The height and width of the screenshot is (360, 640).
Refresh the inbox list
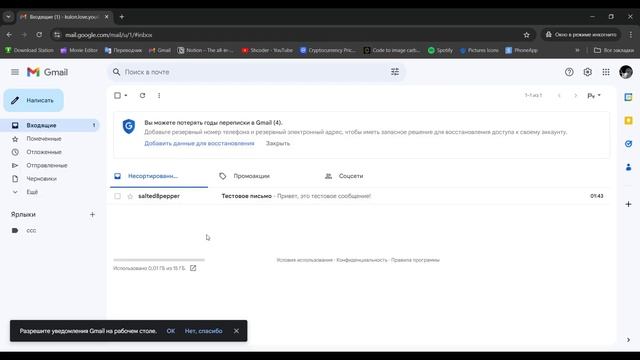pyautogui.click(x=142, y=96)
